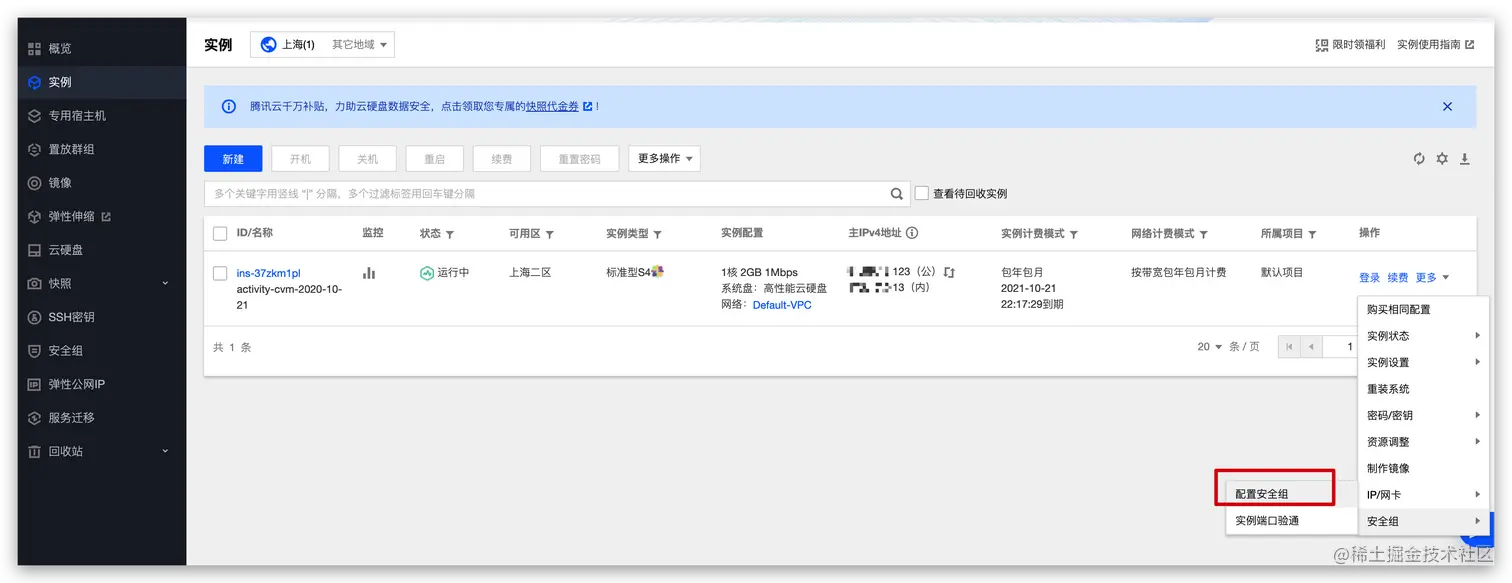The height and width of the screenshot is (583, 1512).
Task: Click the 重启 button
Action: [x=434, y=159]
